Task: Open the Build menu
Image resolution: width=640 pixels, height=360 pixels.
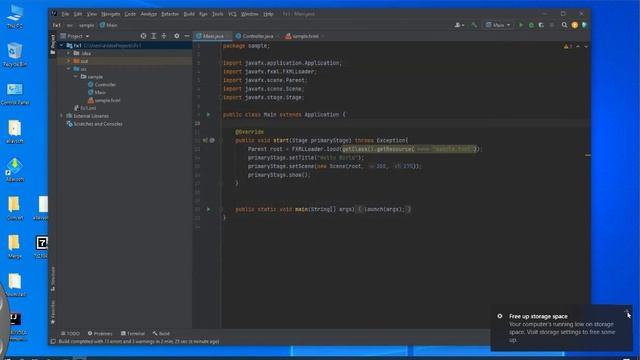Action: [189, 14]
